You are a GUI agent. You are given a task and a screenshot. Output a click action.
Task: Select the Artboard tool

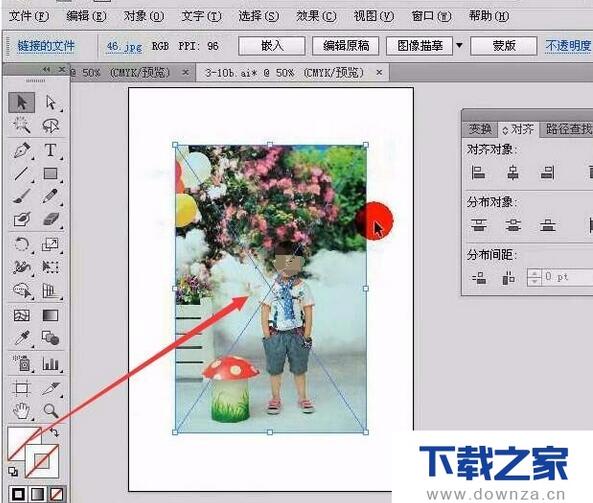point(22,388)
